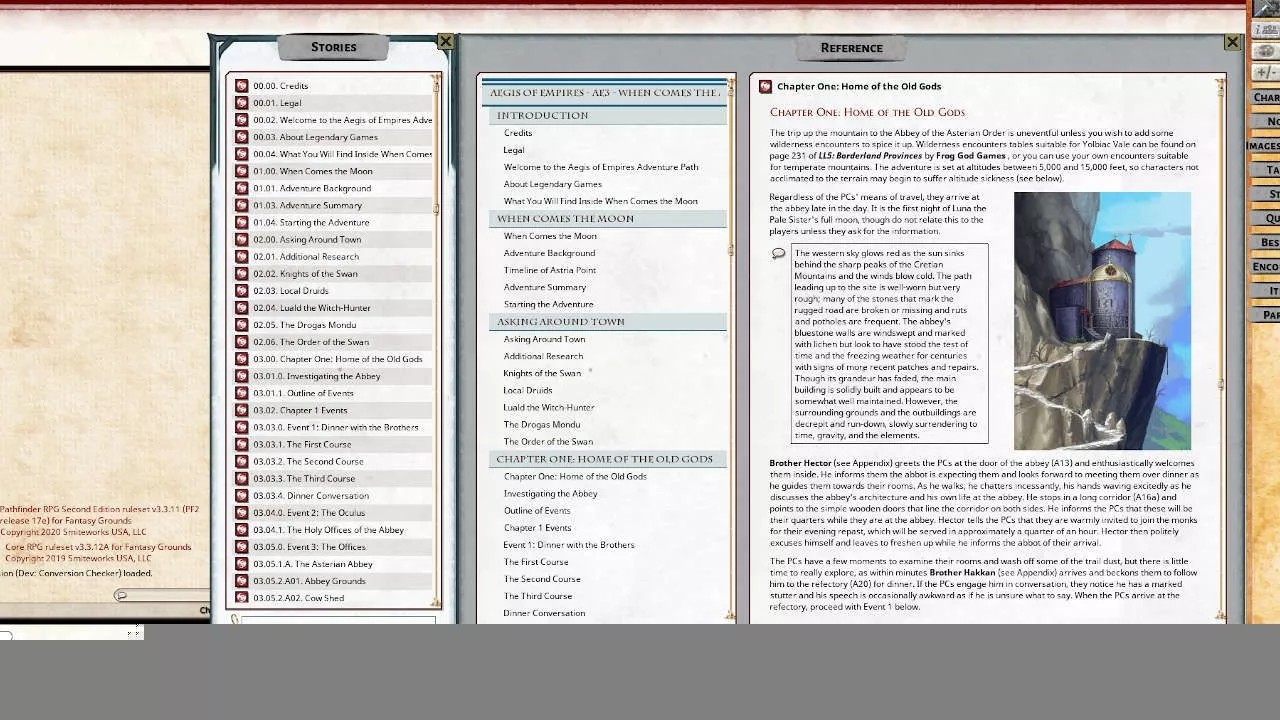Open link icon beside 01.01. Adventure Background
The image size is (1280, 720).
coord(241,188)
